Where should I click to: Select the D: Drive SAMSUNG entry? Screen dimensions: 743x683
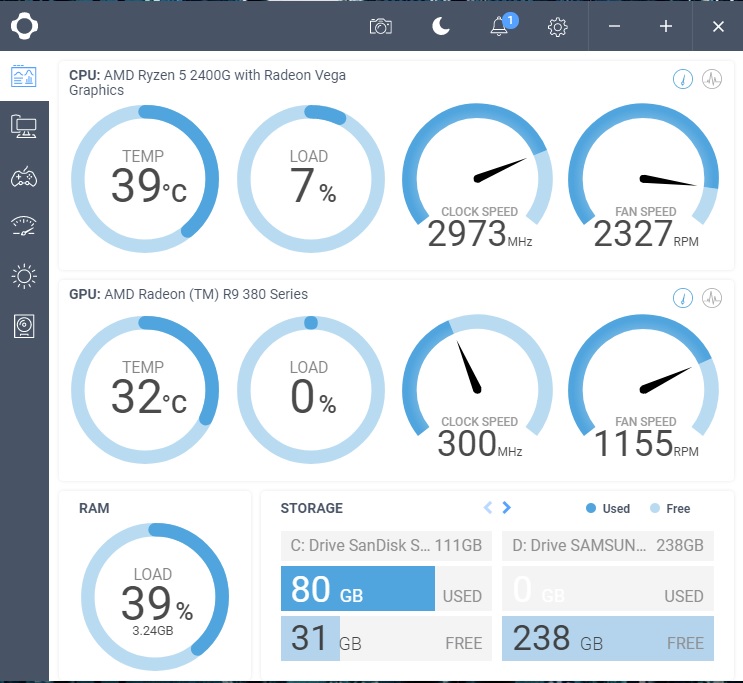608,546
